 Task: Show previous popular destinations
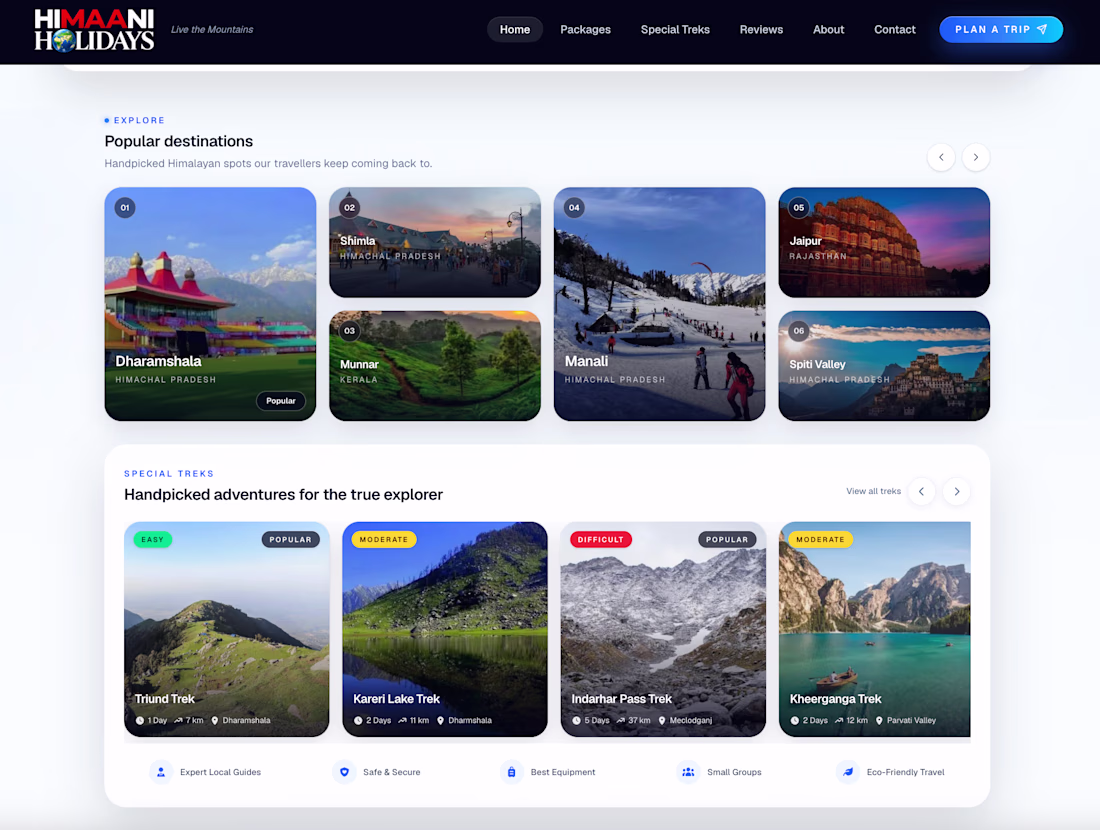(941, 157)
